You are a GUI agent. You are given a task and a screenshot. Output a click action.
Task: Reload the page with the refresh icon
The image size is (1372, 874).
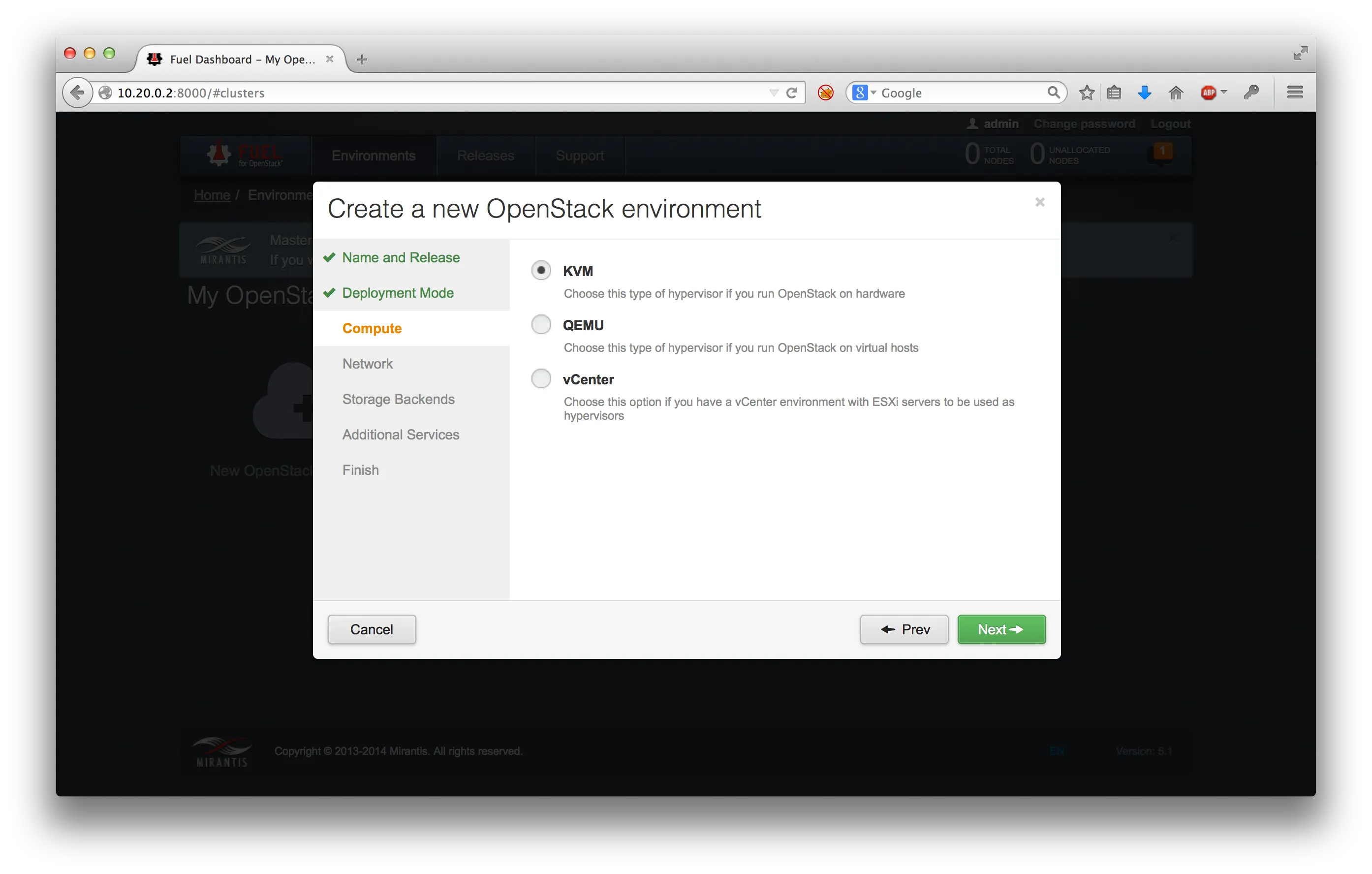coord(791,93)
